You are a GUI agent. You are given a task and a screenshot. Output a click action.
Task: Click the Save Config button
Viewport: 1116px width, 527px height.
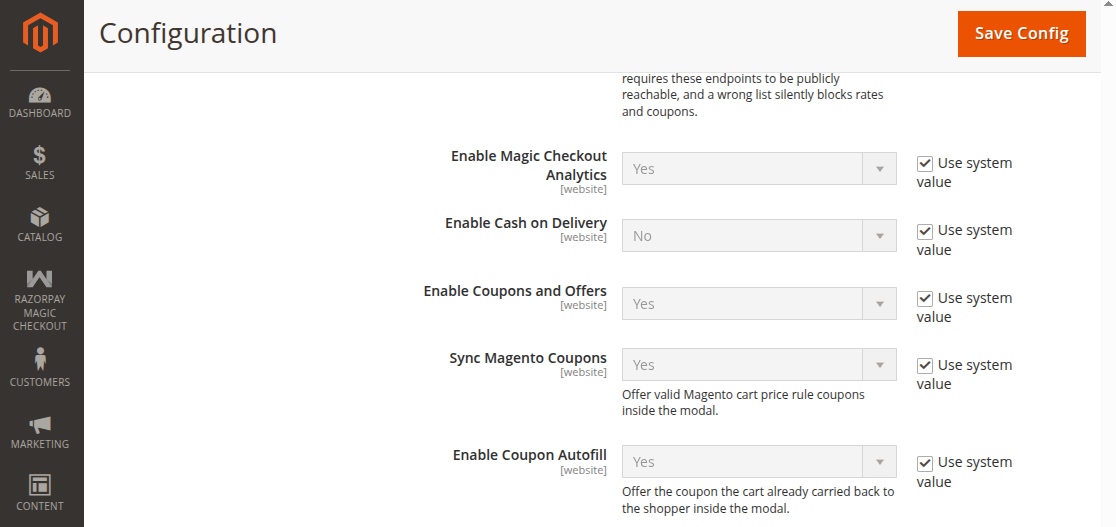[x=1021, y=33]
